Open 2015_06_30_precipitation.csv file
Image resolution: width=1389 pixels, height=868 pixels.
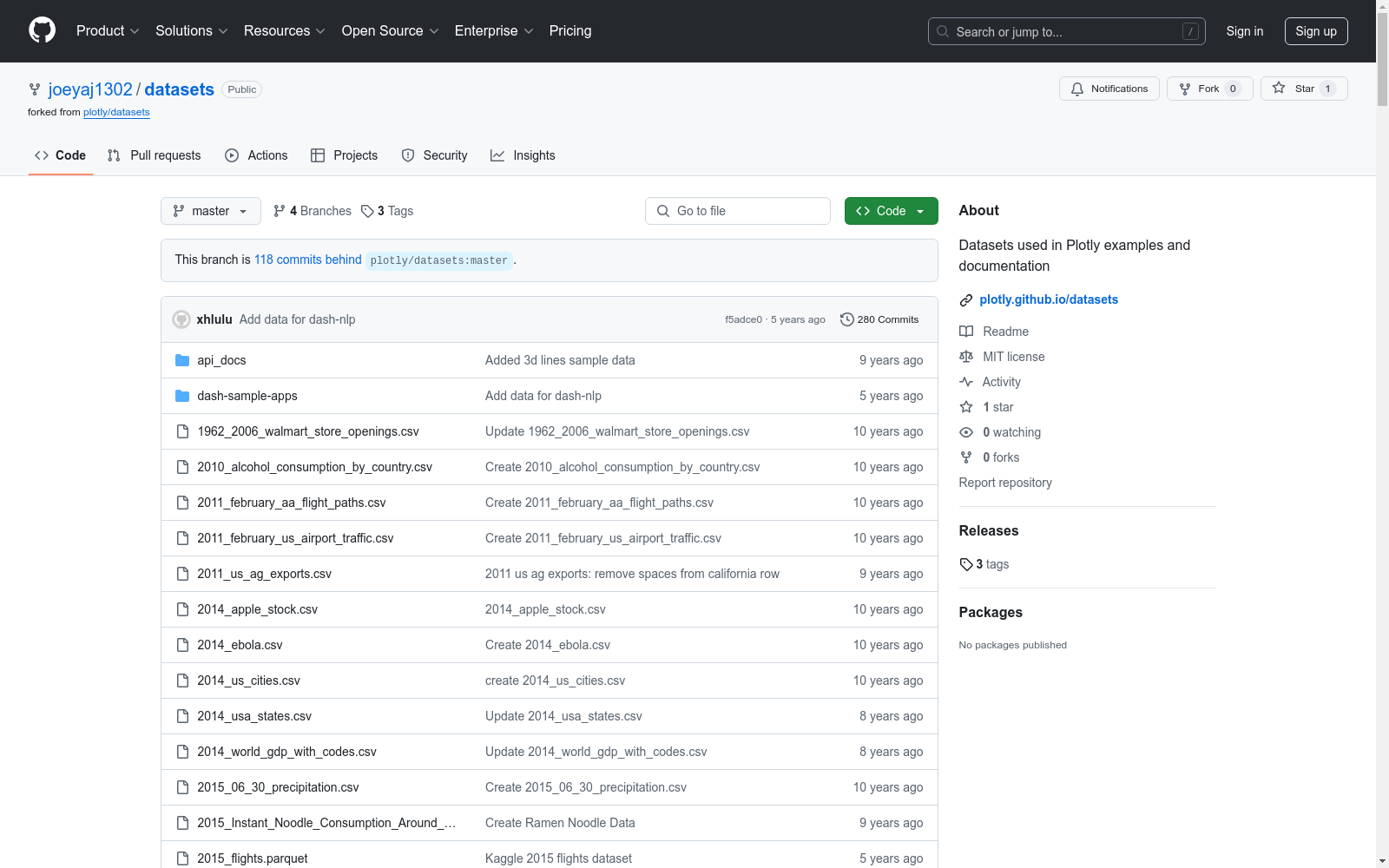click(278, 787)
